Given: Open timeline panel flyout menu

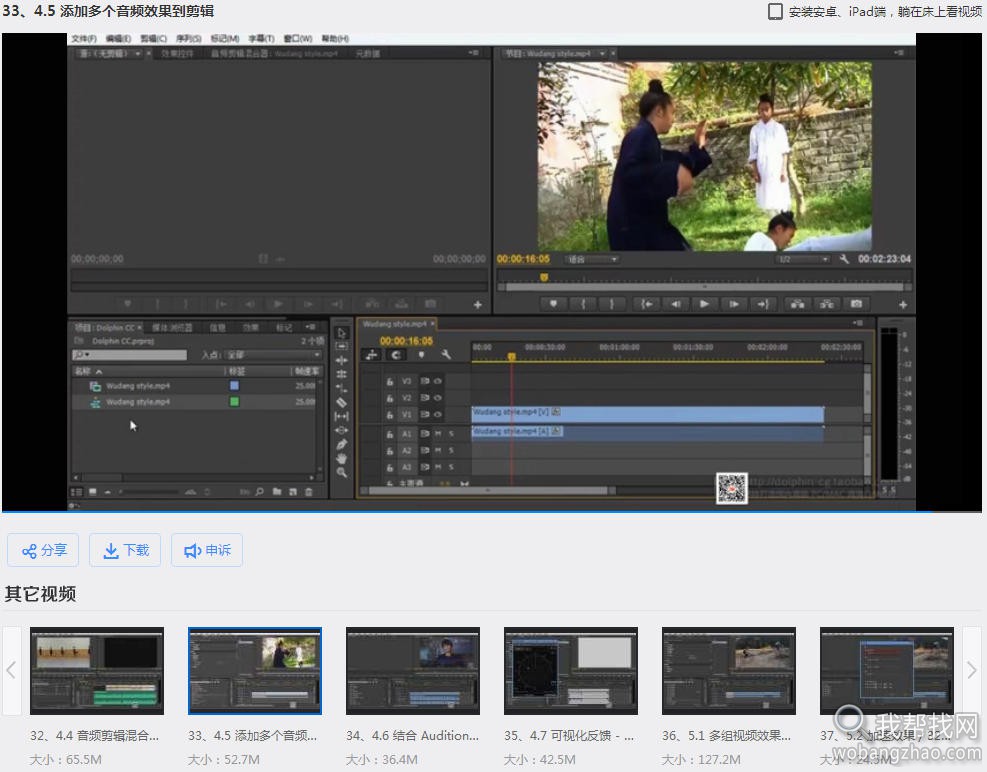Looking at the screenshot, I should [x=858, y=323].
